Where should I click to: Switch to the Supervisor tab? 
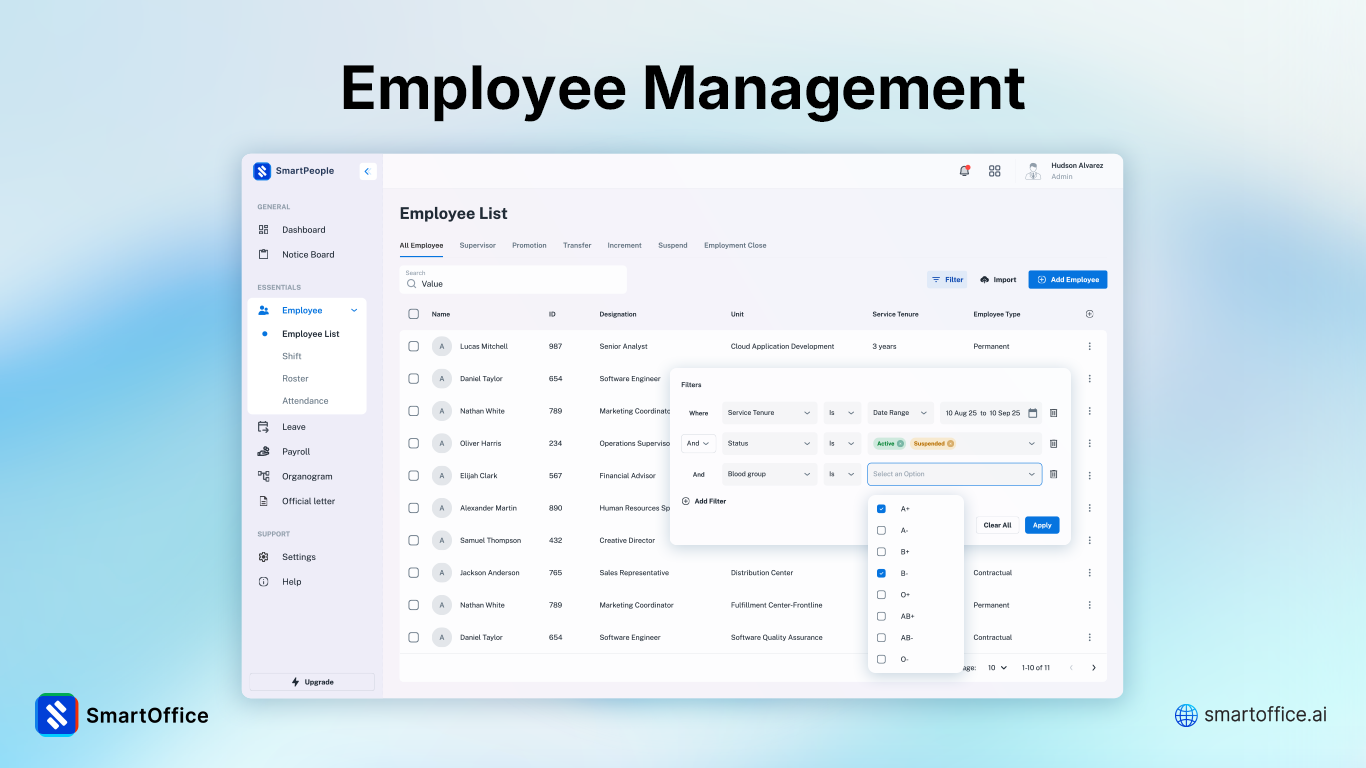coord(478,245)
